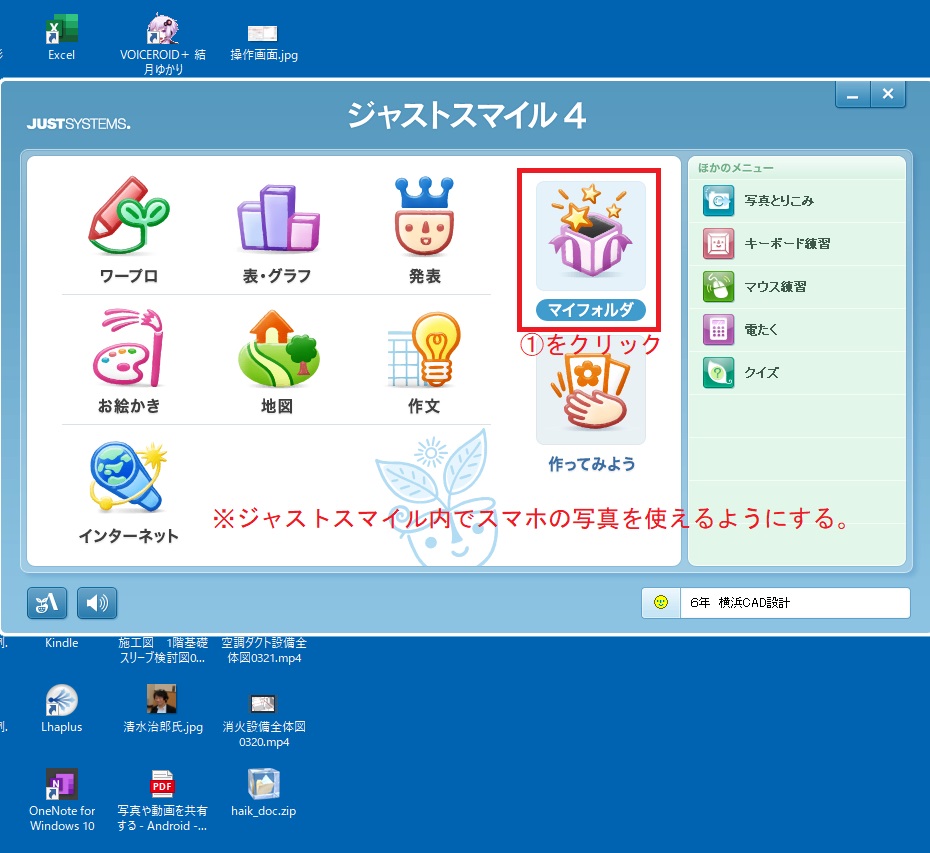The height and width of the screenshot is (853, 930).
Task: Click the JUSTSYSTEMS logo
Action: point(78,124)
